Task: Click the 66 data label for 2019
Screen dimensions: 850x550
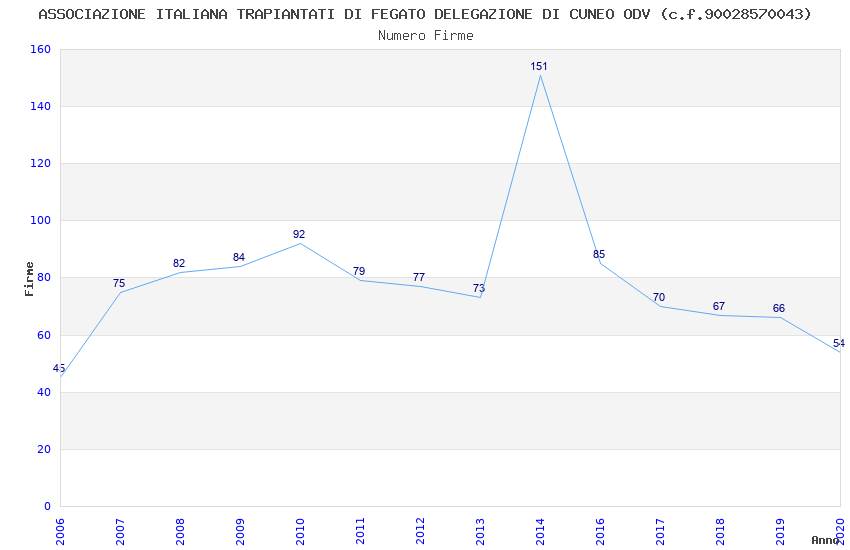Action: tap(778, 308)
